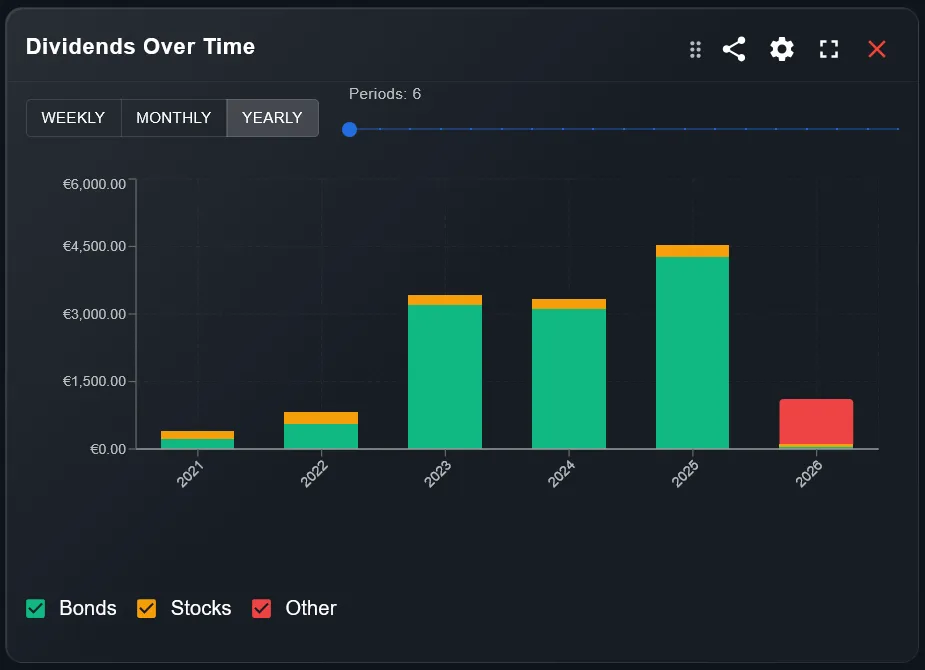Click the Periods: 6 label
Image resolution: width=925 pixels, height=670 pixels.
click(385, 93)
